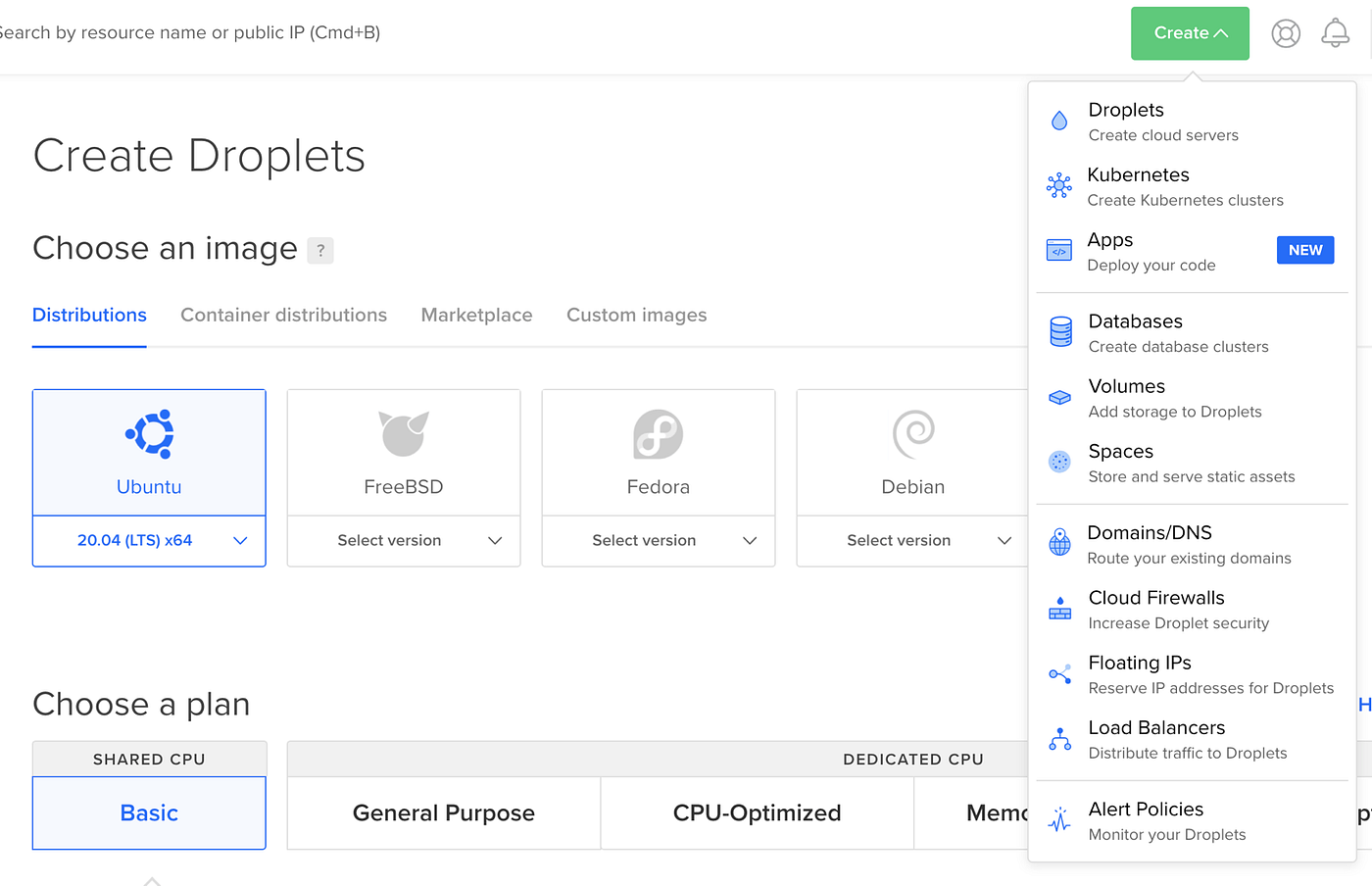Click the DEDICATED CPU header text
The width and height of the screenshot is (1372, 886).
click(x=913, y=760)
